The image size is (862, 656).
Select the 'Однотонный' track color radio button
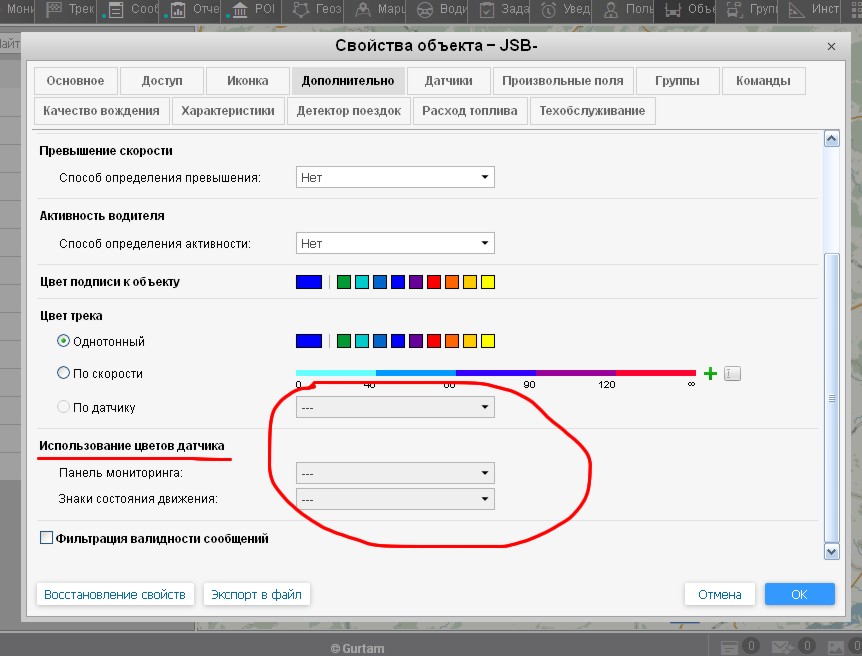[64, 341]
